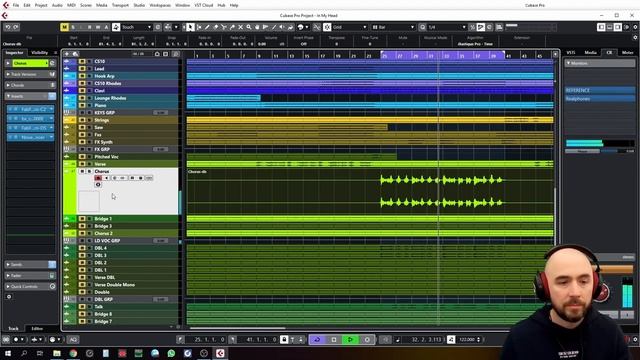Screen dimensions: 640x360
Task: Click bar 41 on the ruler
Action: [509, 56]
